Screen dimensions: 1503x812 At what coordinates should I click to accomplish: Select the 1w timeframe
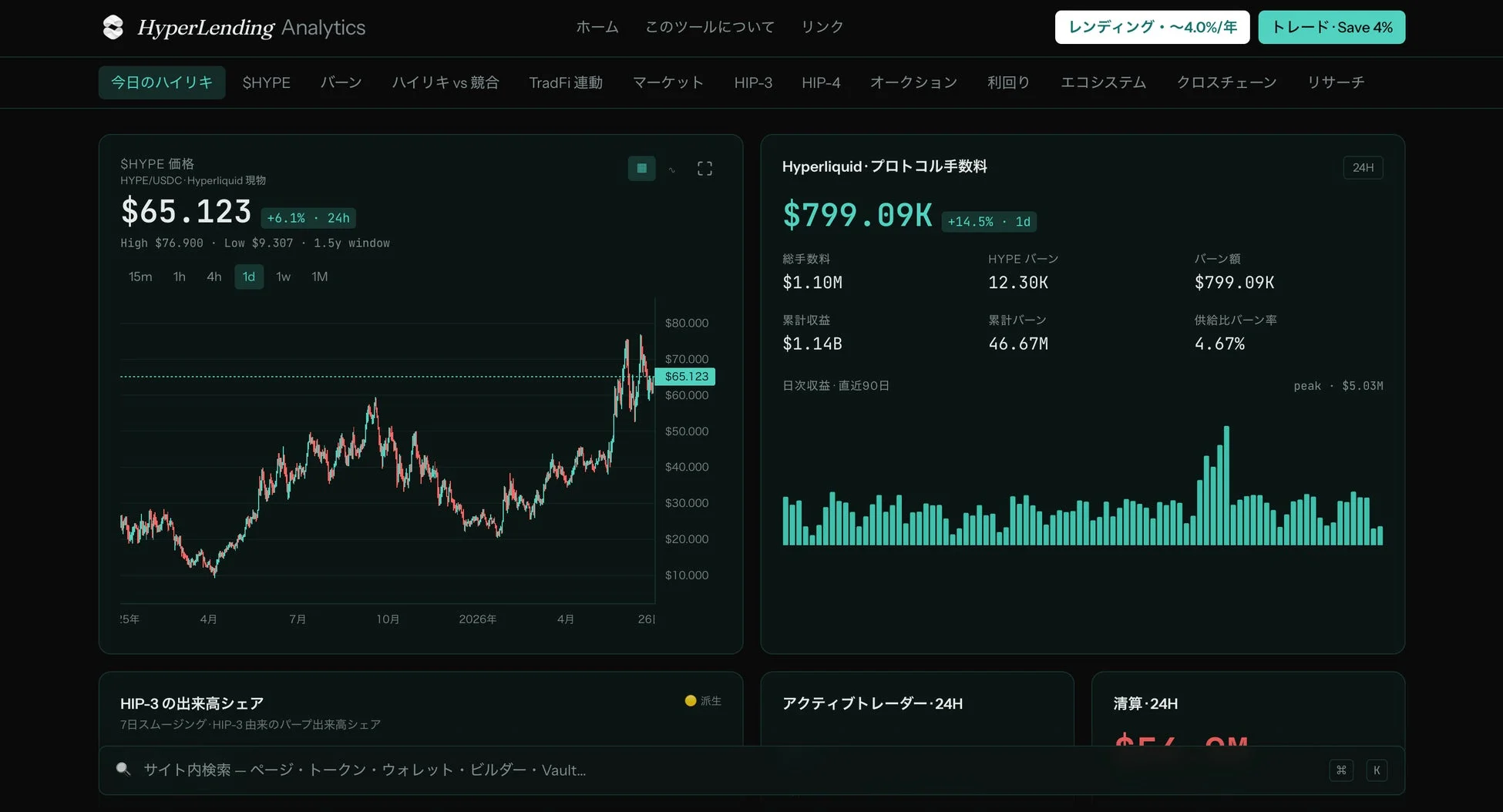[284, 277]
